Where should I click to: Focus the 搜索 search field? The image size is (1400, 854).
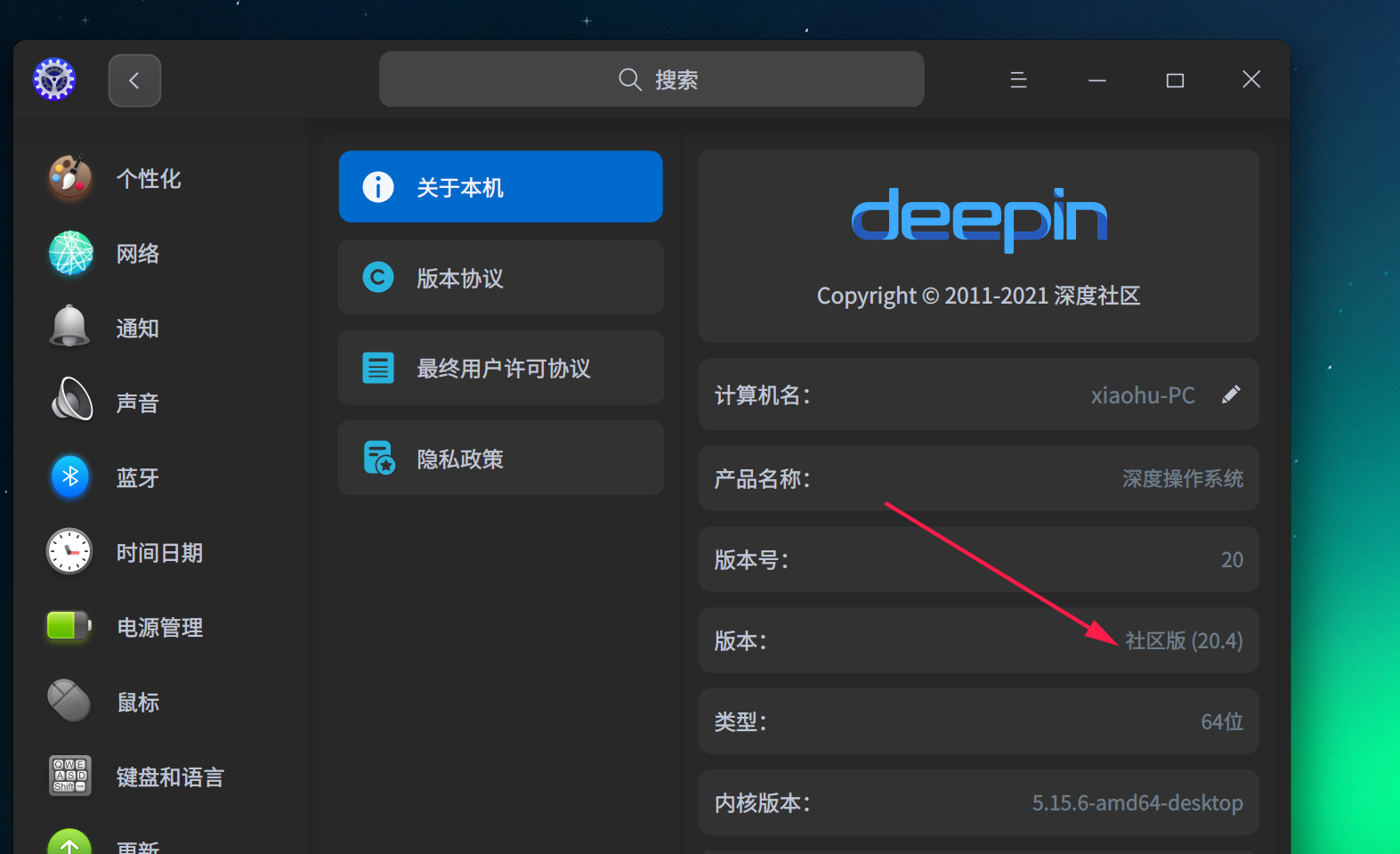pyautogui.click(x=651, y=79)
